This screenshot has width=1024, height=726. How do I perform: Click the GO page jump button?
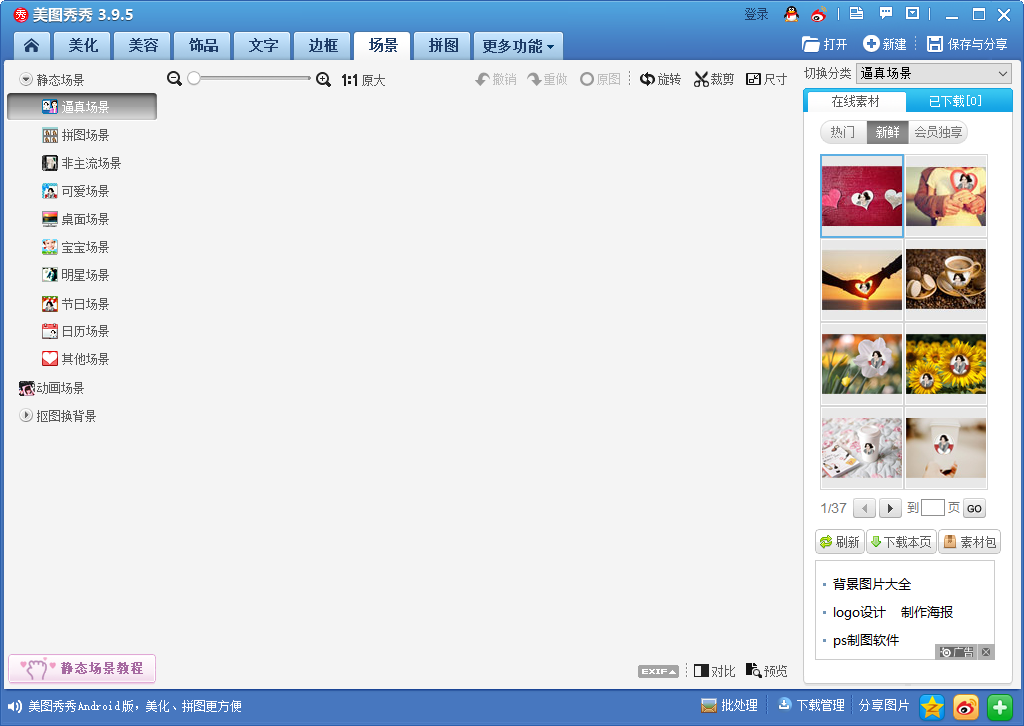pos(974,509)
